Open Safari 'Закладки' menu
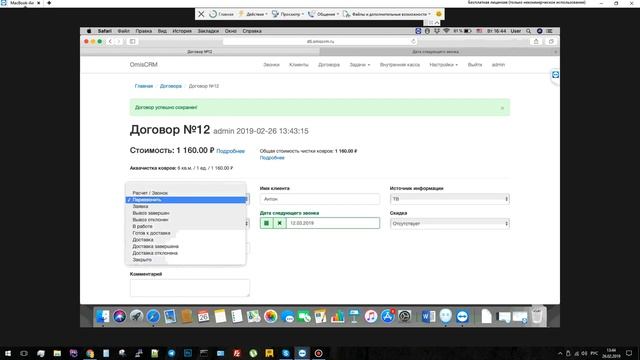Viewport: 640px width, 360px height. (208, 31)
